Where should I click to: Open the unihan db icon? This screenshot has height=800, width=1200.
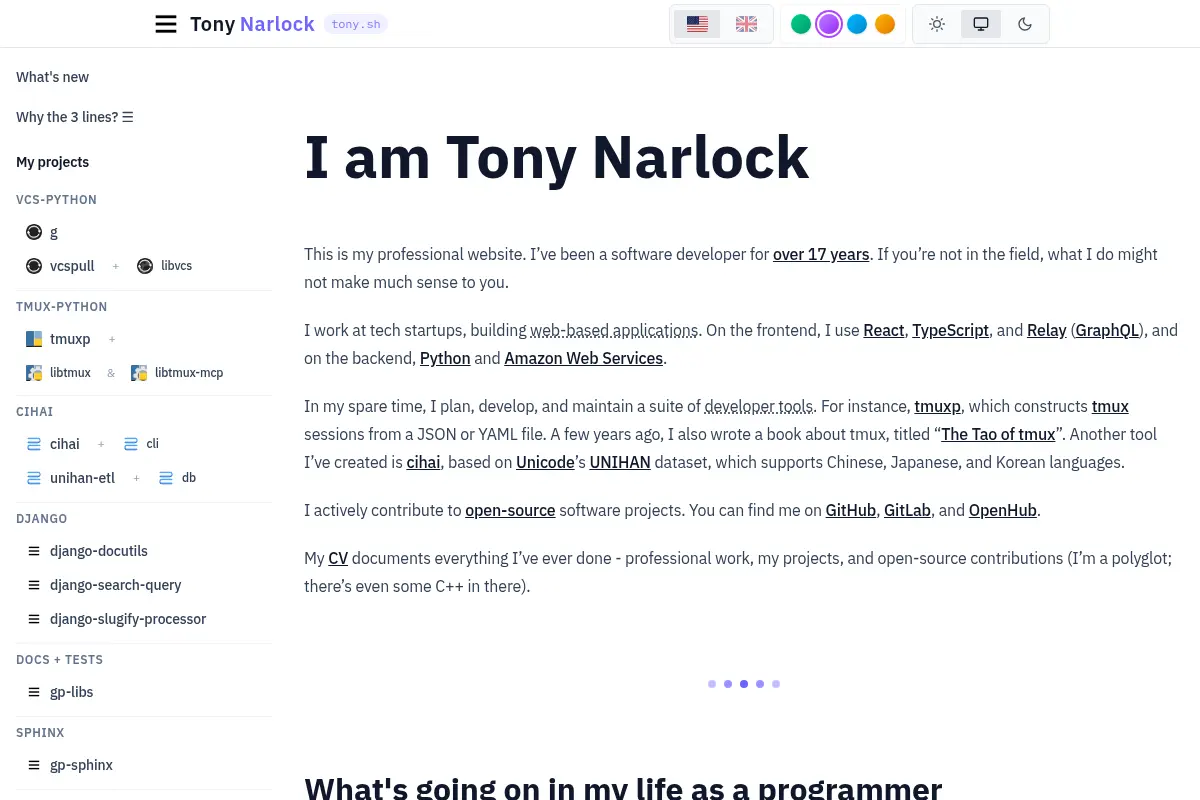166,478
